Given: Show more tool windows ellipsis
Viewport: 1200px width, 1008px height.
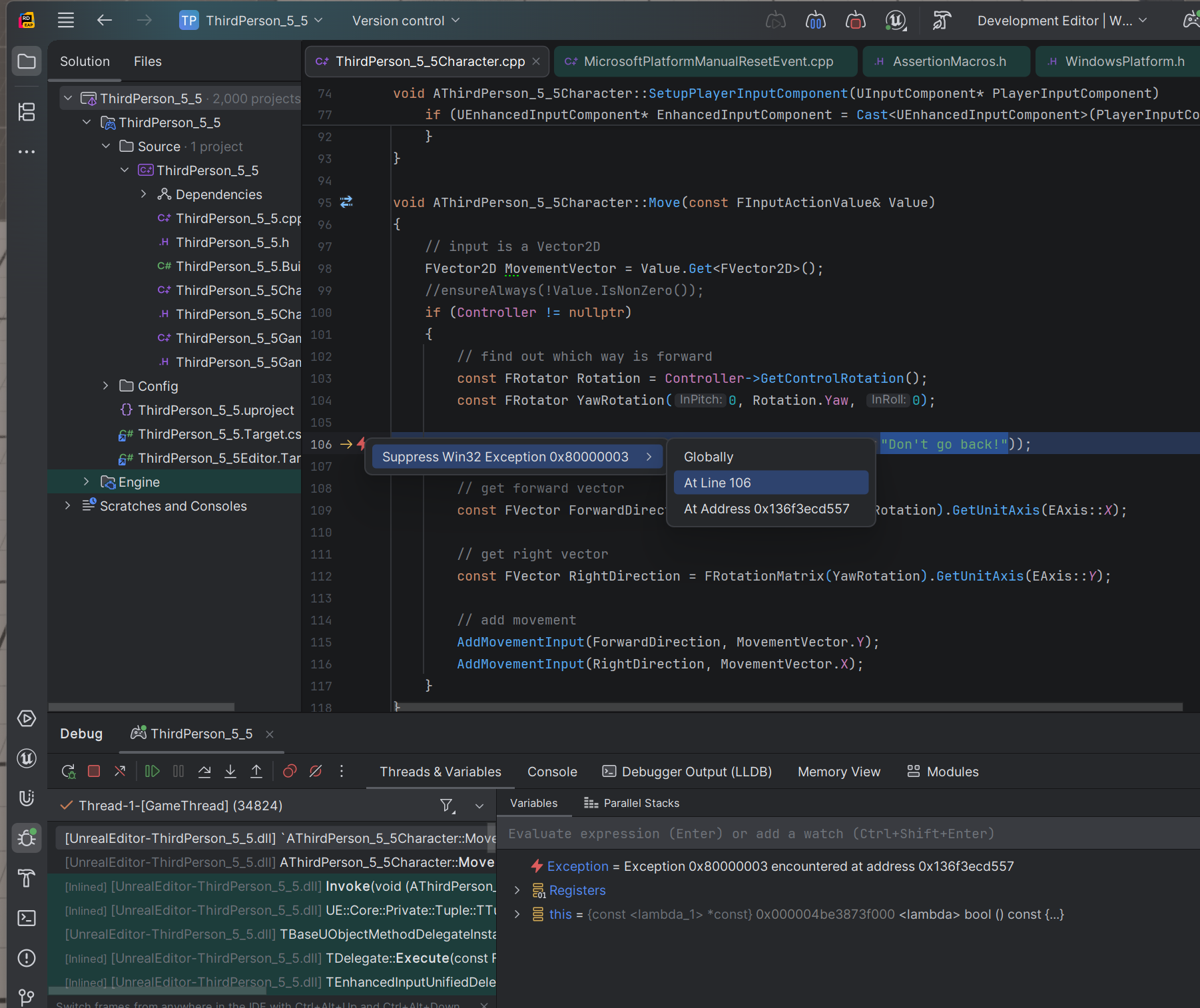Looking at the screenshot, I should (27, 152).
